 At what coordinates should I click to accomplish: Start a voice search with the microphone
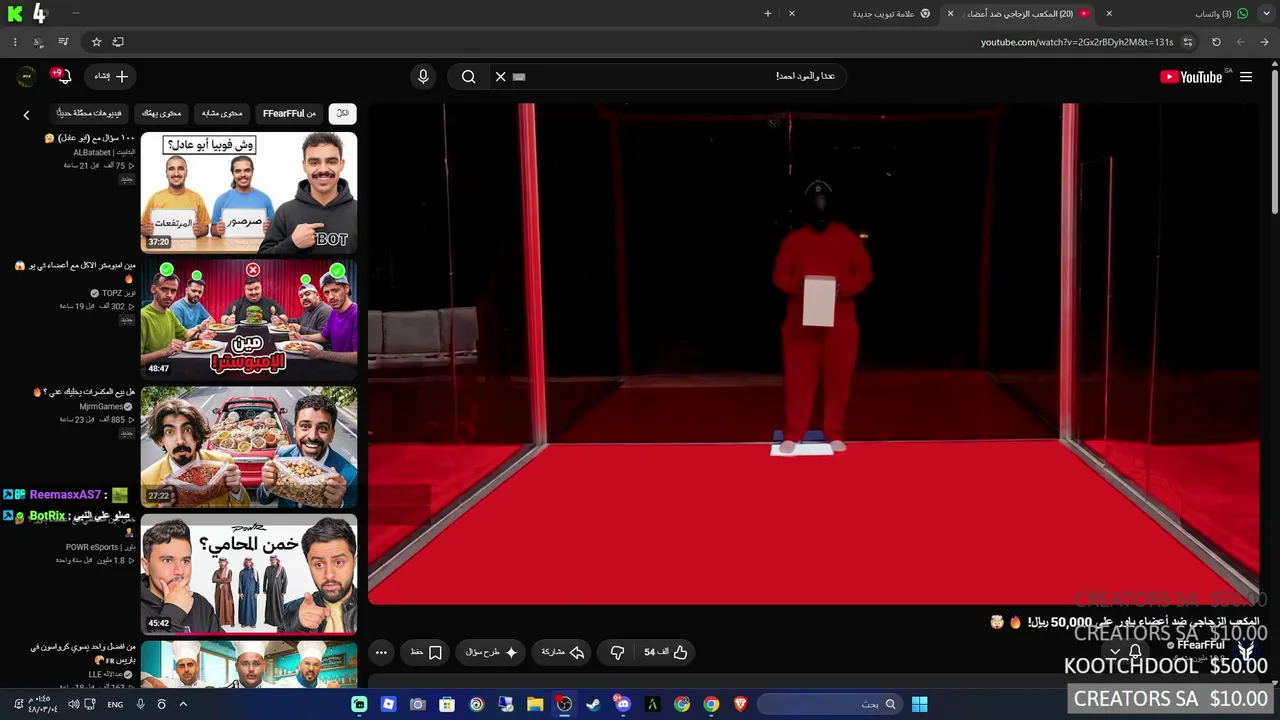tap(423, 76)
